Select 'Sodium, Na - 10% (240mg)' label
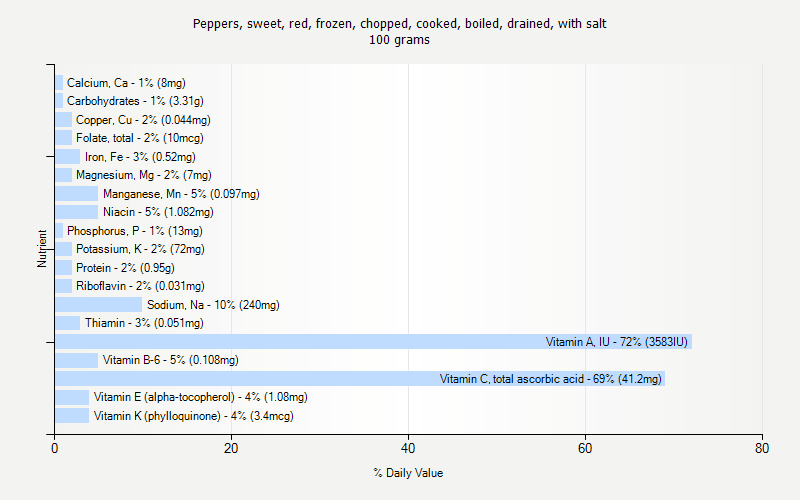The width and height of the screenshot is (800, 500). click(x=213, y=305)
